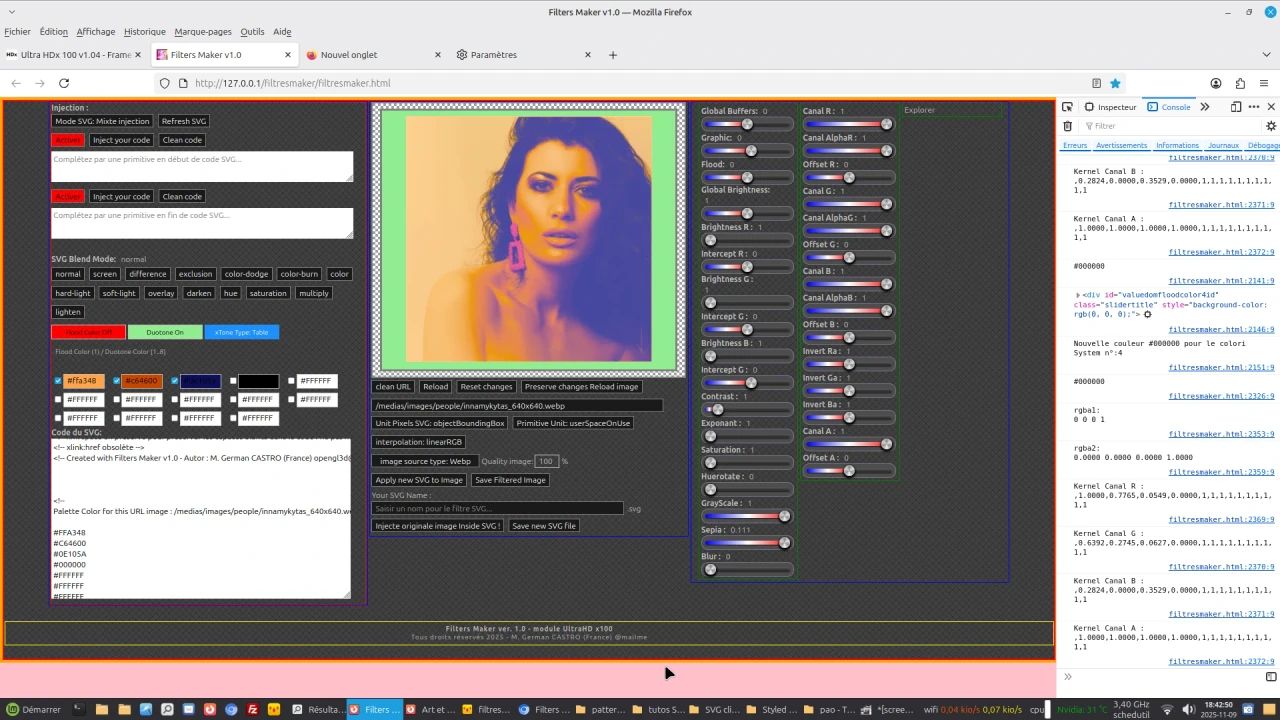Click the chevron to show more devtools panels
The width and height of the screenshot is (1280, 720).
[x=1205, y=107]
